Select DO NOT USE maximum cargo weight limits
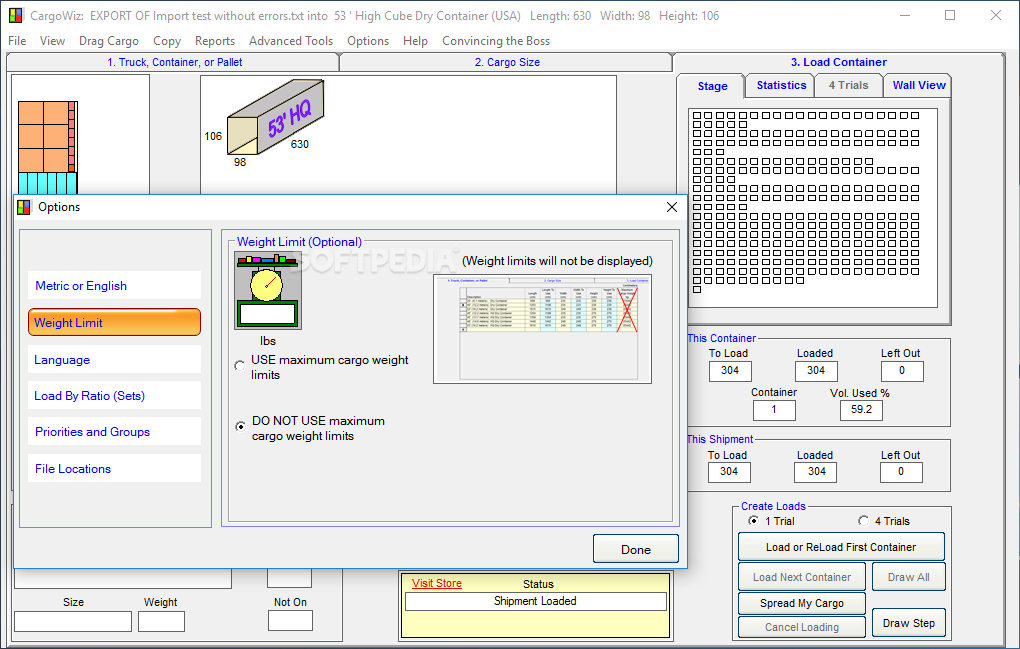The height and width of the screenshot is (649, 1020). coord(241,427)
